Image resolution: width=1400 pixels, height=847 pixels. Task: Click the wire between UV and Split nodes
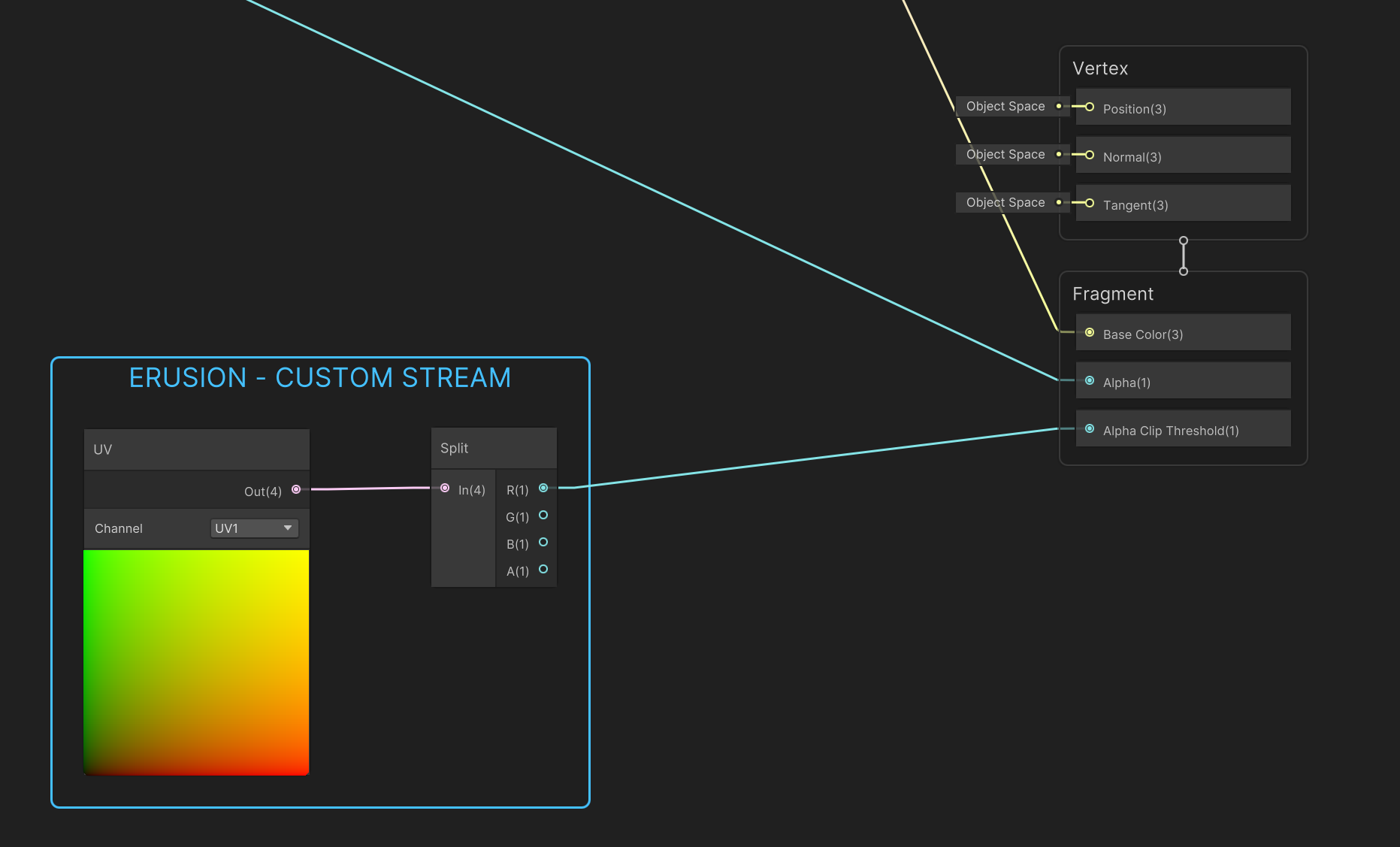pos(368,489)
